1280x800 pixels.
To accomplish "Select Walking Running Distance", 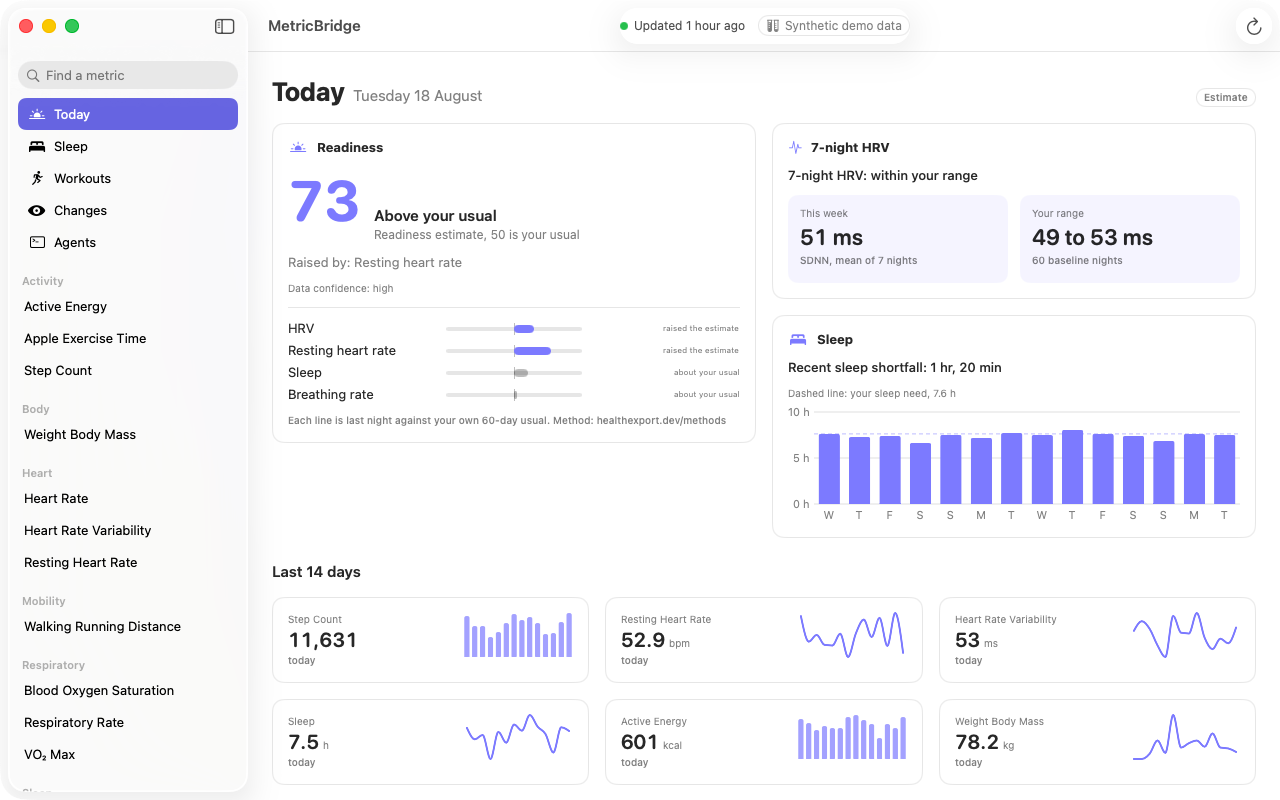I will tap(128, 626).
